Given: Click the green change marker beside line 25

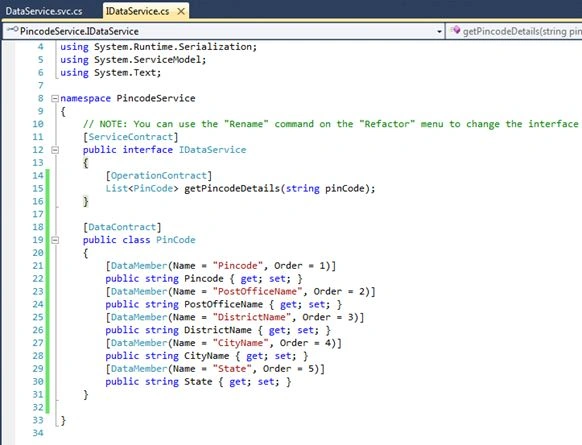Looking at the screenshot, I should click(48, 317).
